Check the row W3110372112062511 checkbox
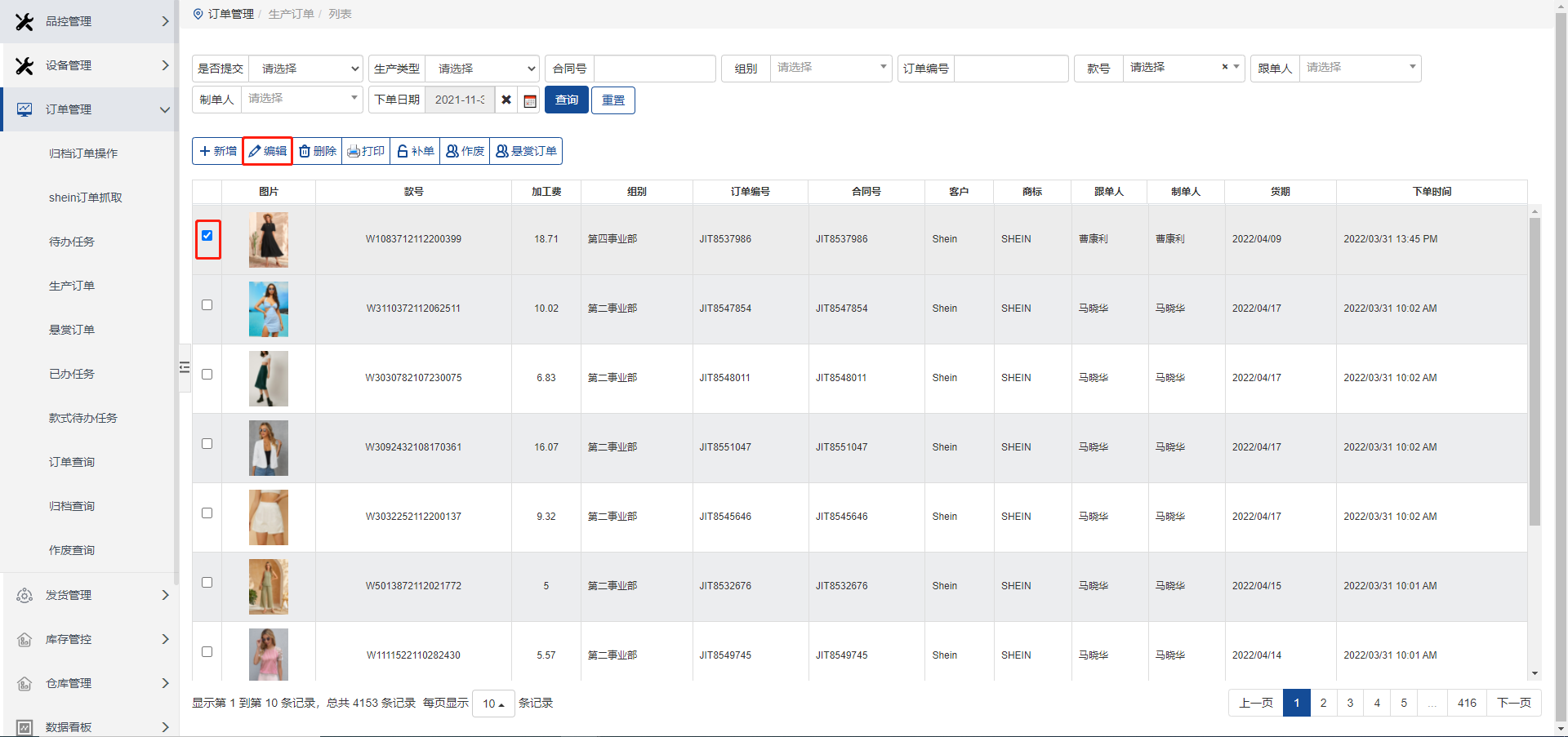The width and height of the screenshot is (1568, 737). [x=207, y=305]
